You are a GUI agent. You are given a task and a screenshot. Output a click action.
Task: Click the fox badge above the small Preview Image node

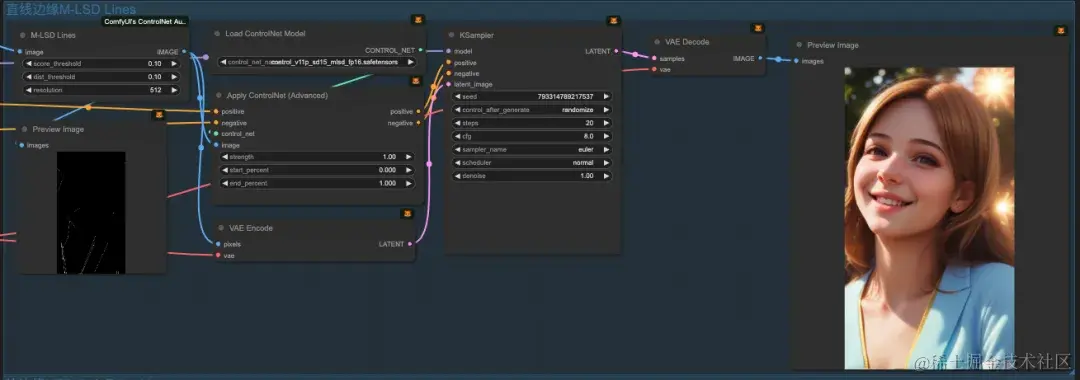(x=158, y=115)
